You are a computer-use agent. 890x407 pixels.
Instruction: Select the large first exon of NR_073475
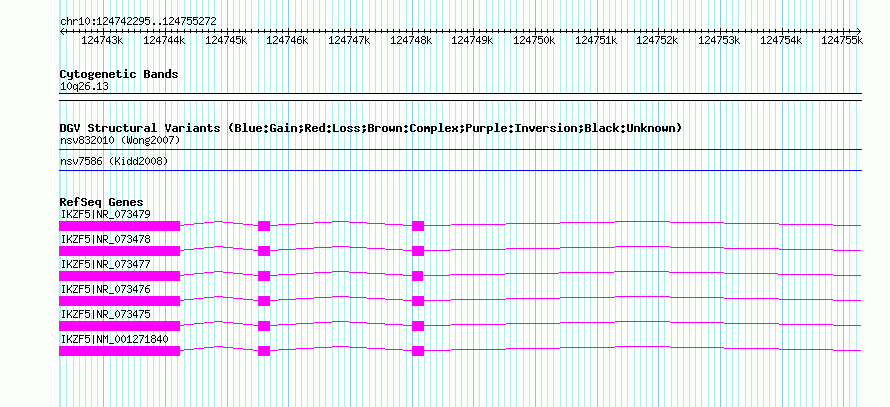click(120, 326)
